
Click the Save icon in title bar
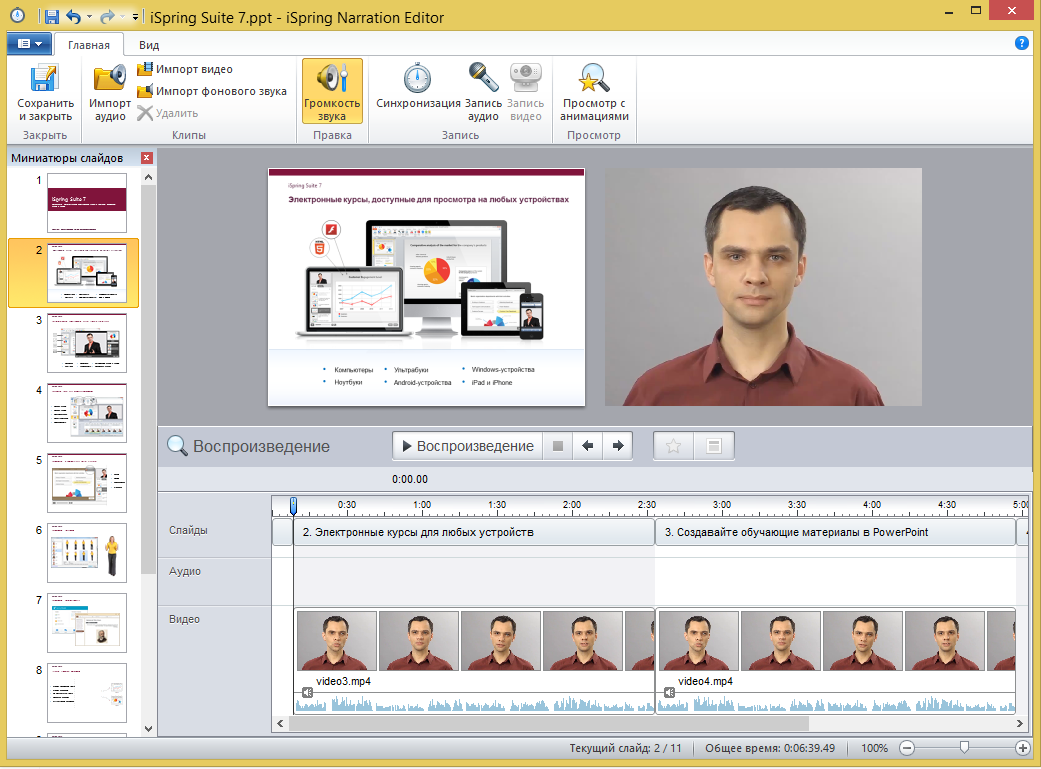[x=51, y=17]
